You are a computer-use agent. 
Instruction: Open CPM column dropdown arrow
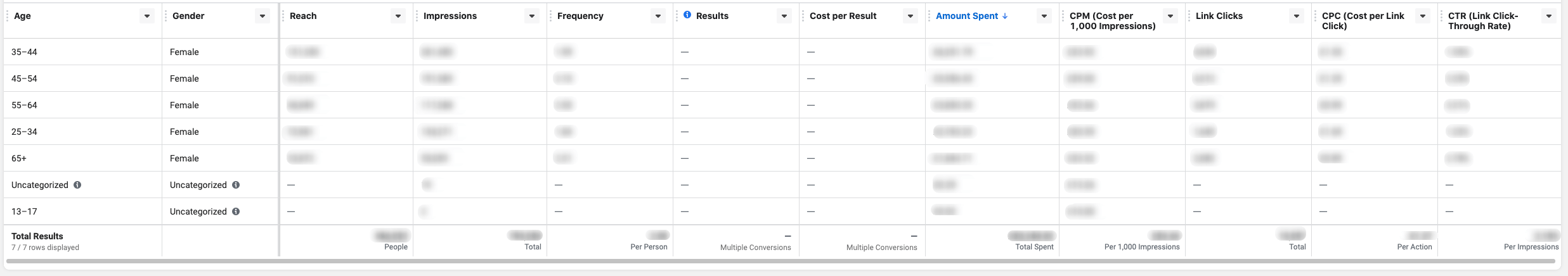click(x=1170, y=16)
